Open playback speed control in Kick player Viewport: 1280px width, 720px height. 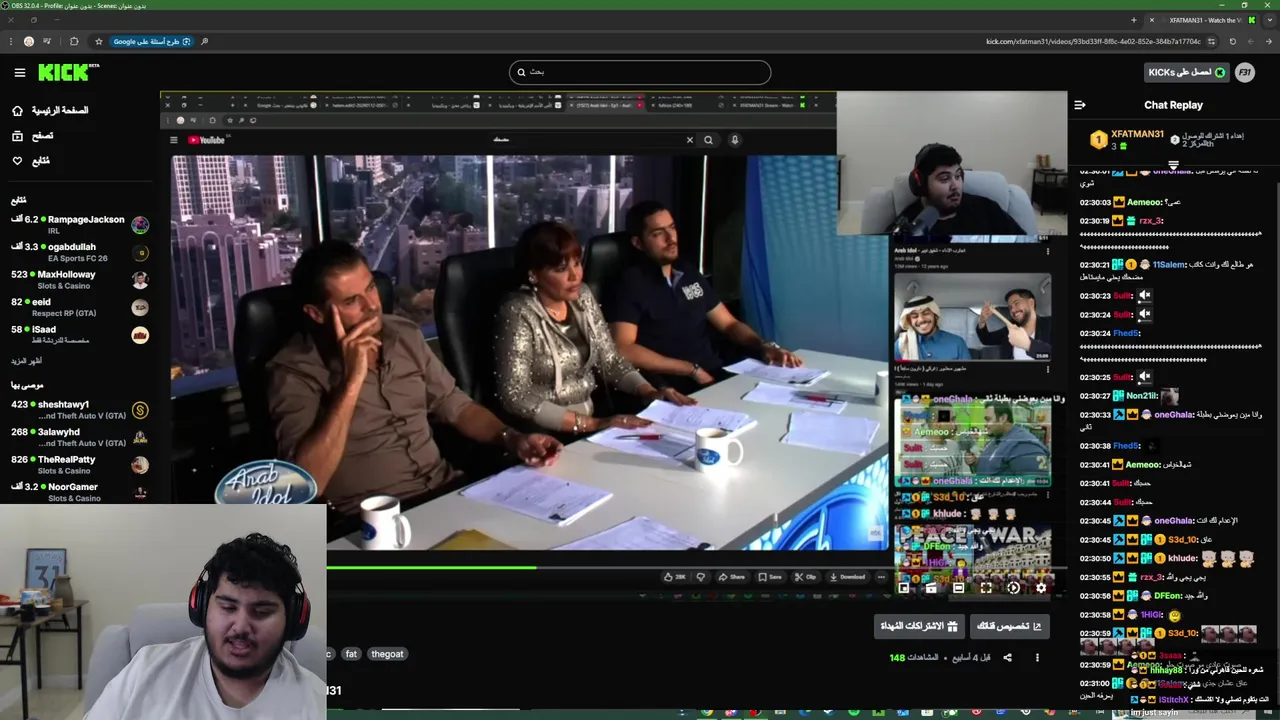[1013, 588]
